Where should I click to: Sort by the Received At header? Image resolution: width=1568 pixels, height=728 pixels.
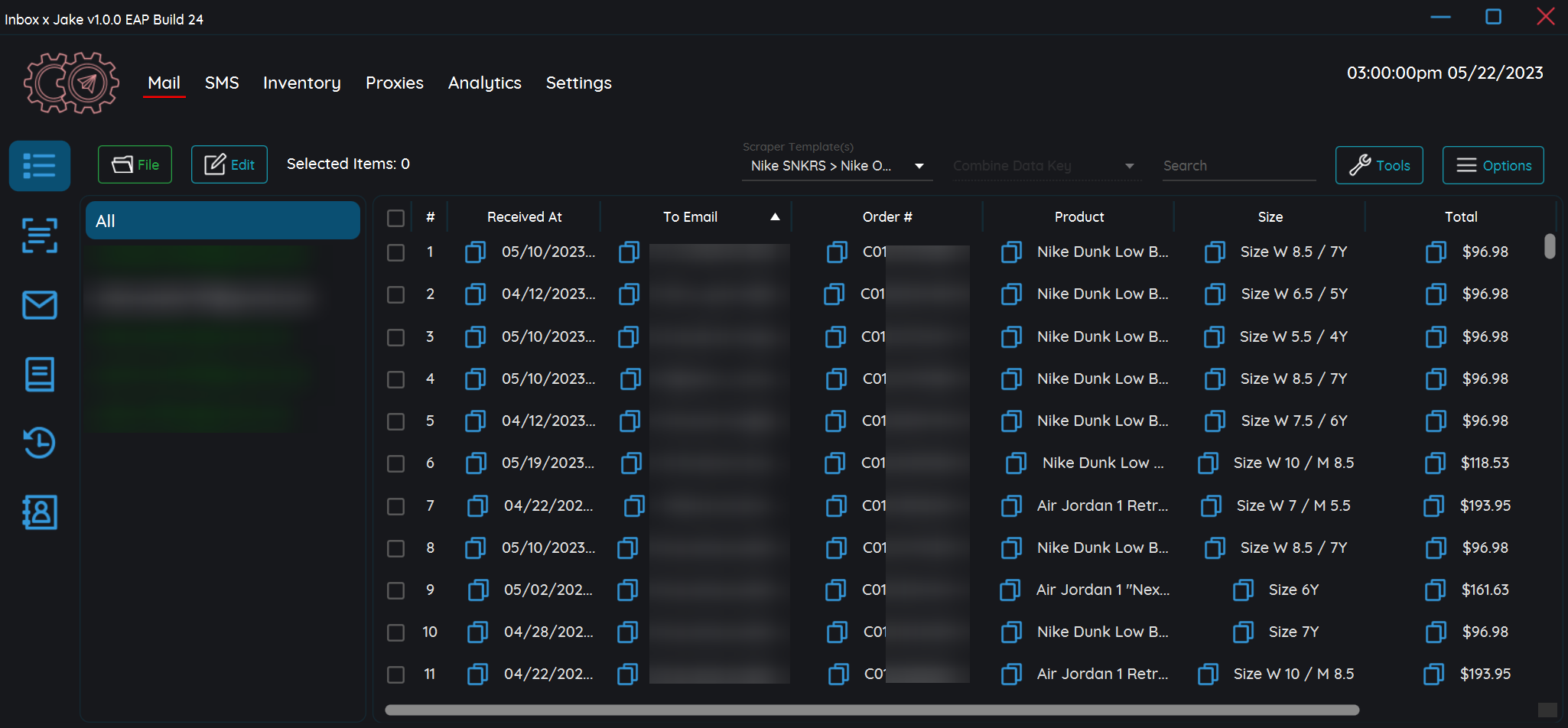point(525,217)
